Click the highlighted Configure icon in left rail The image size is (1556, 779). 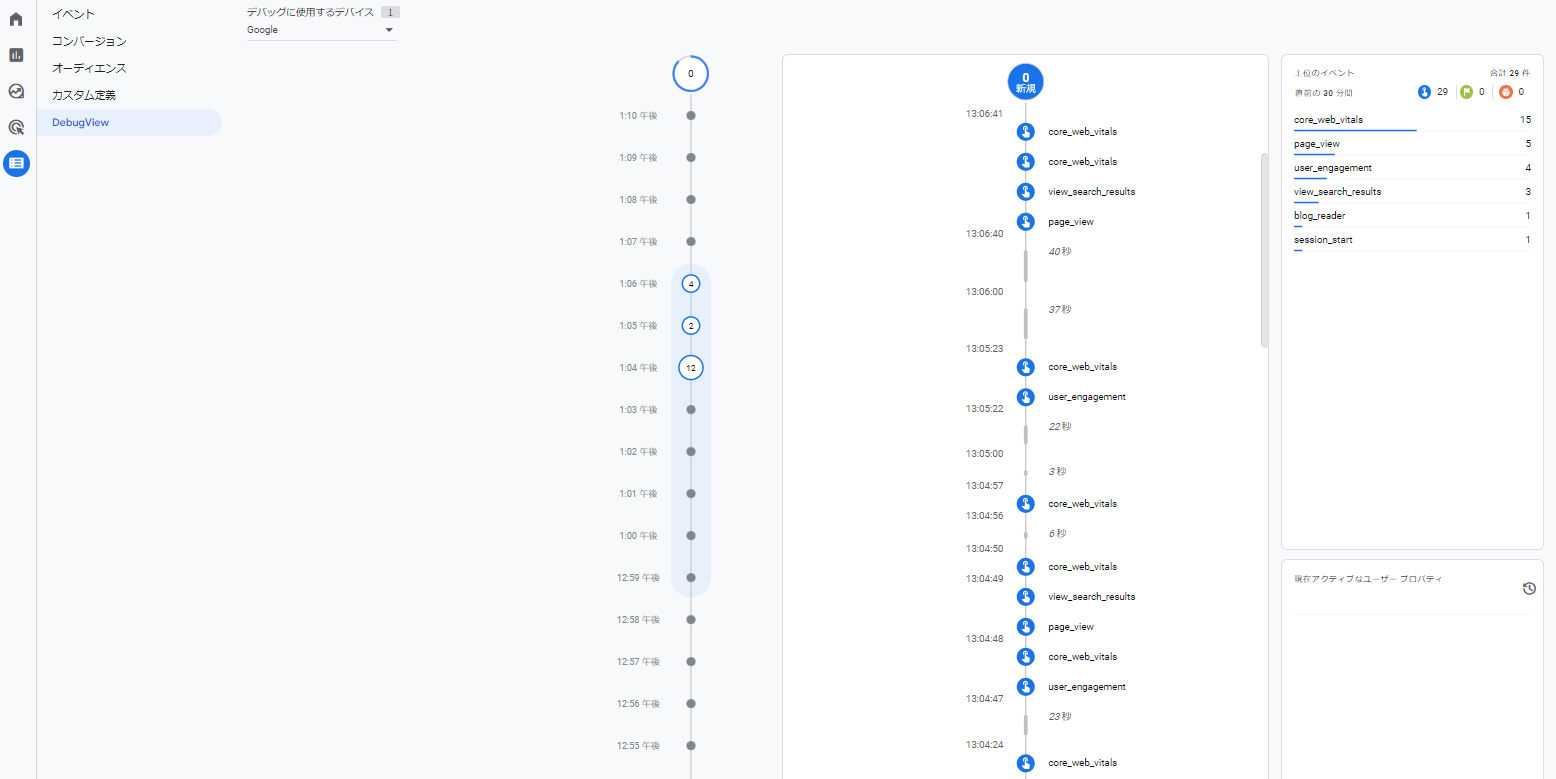click(16, 163)
